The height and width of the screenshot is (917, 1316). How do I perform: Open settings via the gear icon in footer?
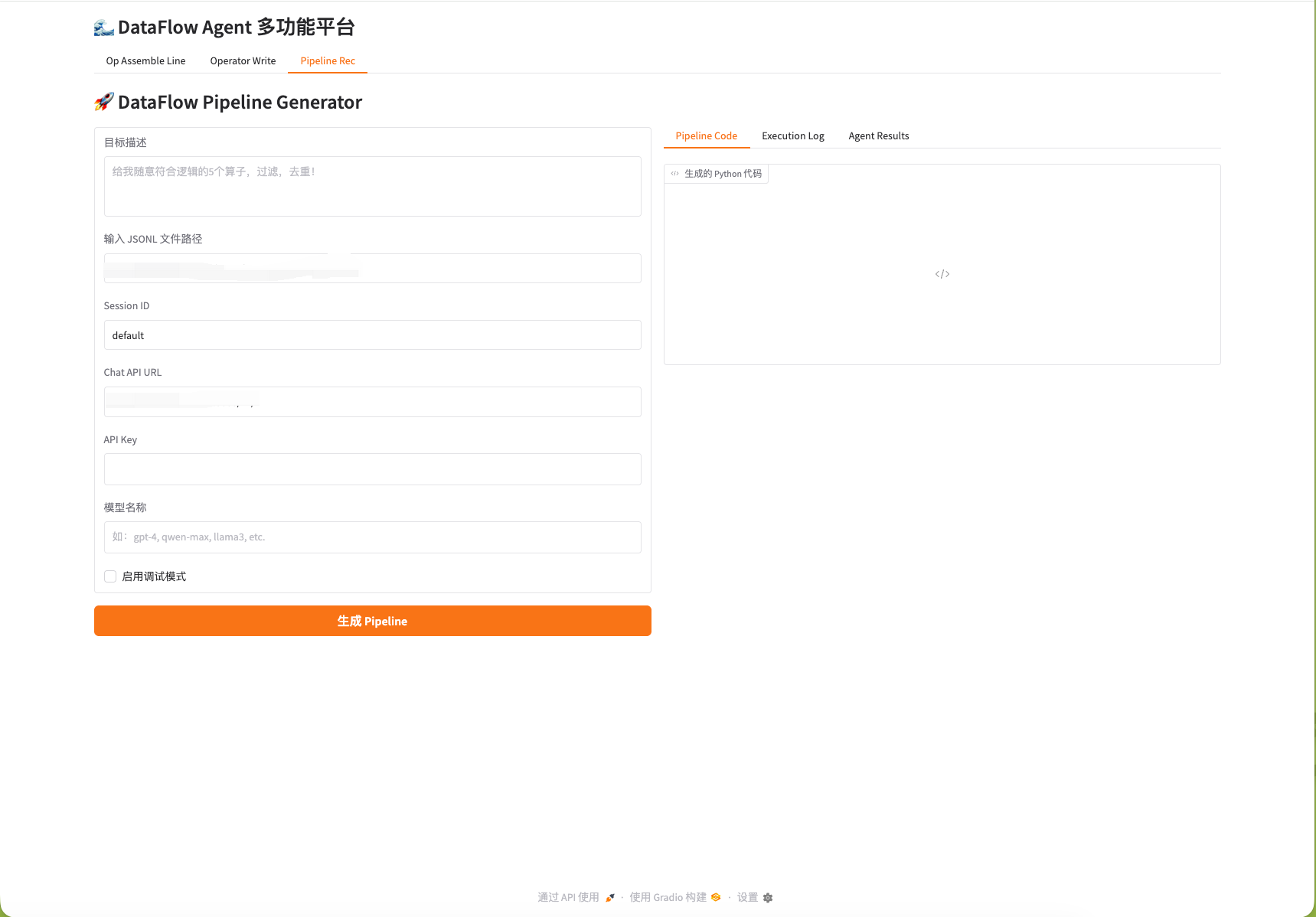coord(768,897)
